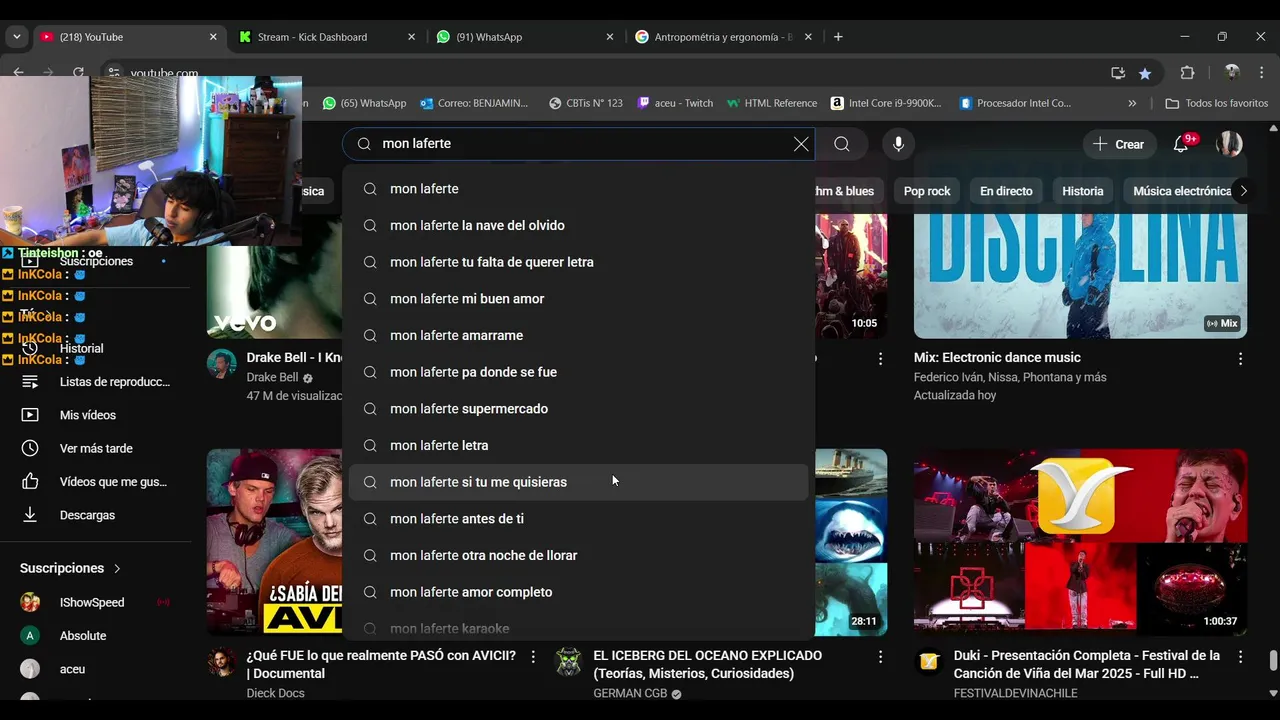The width and height of the screenshot is (1280, 720).
Task: Select suggestion 'mon laferte pa donde se fue'
Action: tap(577, 372)
